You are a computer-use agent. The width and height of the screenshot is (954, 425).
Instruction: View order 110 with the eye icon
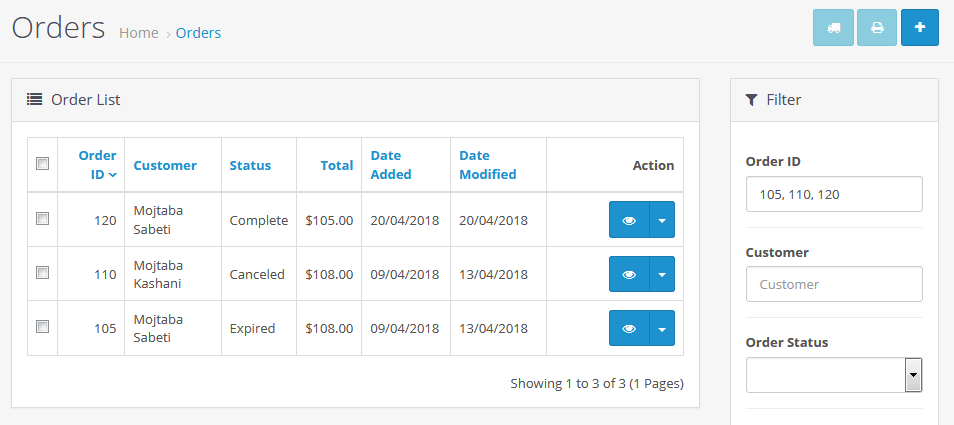629,274
